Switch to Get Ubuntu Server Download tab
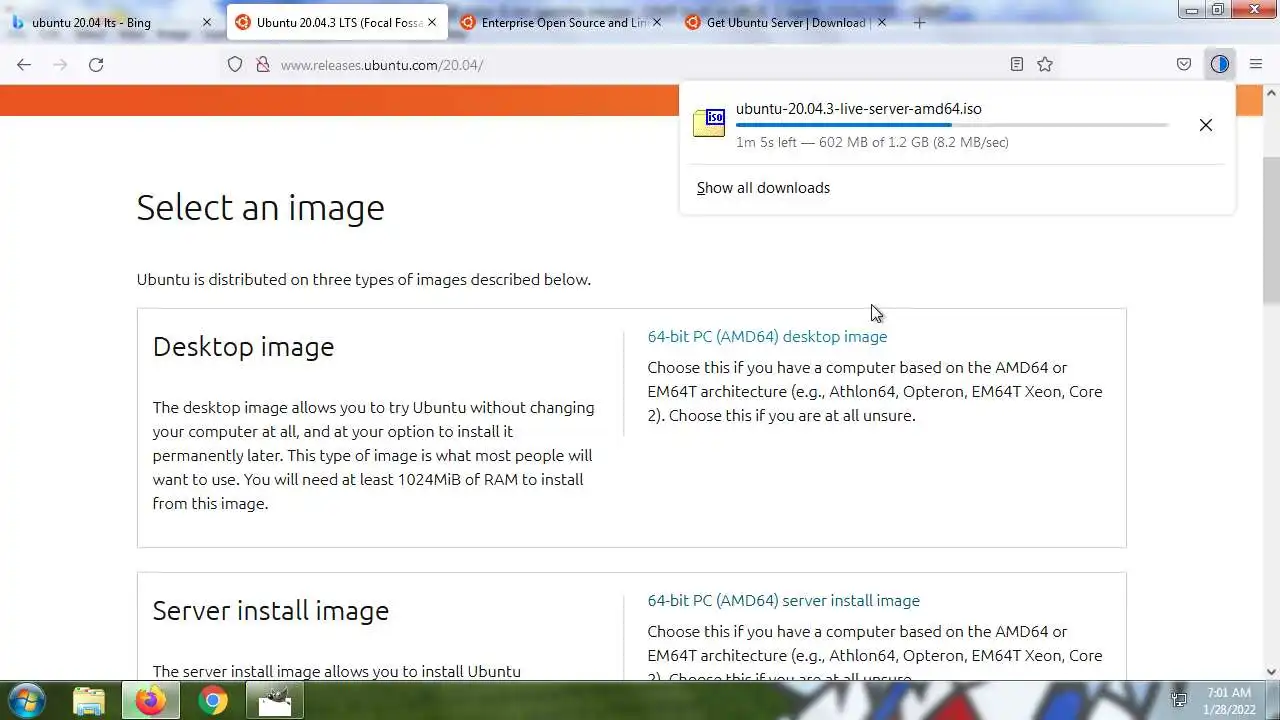The width and height of the screenshot is (1280, 720). coord(785,22)
